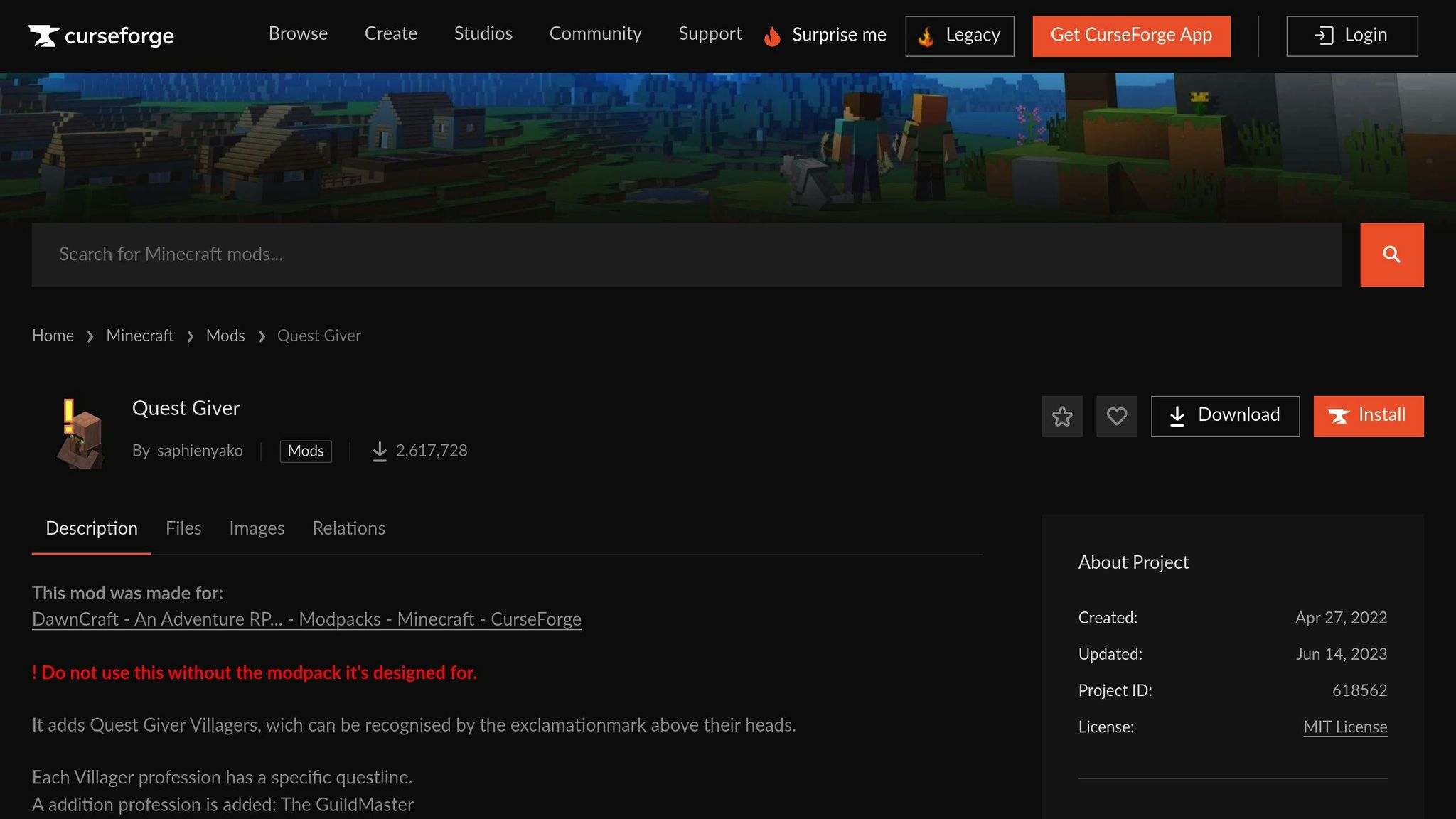This screenshot has height=819, width=1456.
Task: Click the Surprise me flame link
Action: pos(825,36)
